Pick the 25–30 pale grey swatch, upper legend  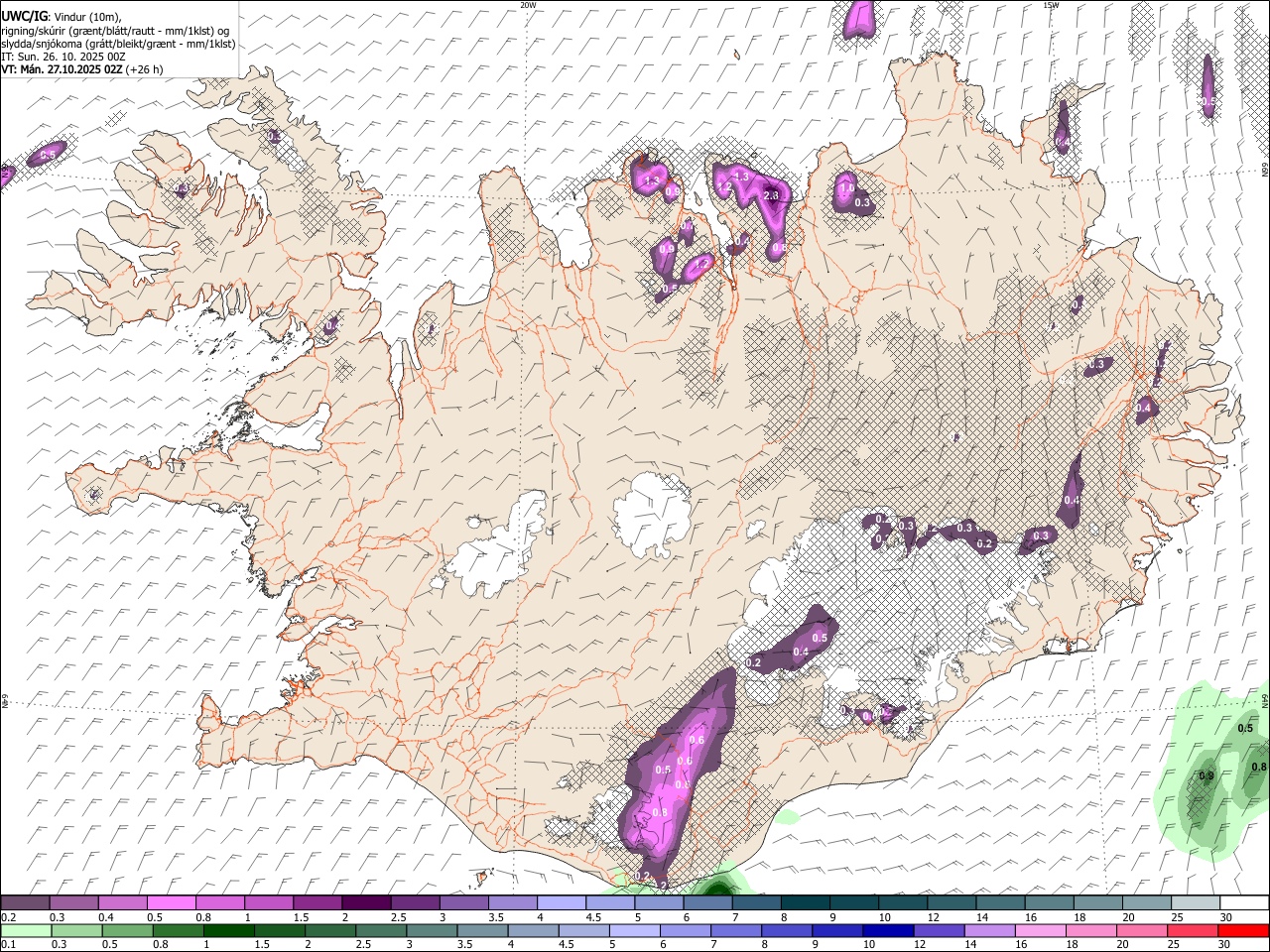(1195, 903)
